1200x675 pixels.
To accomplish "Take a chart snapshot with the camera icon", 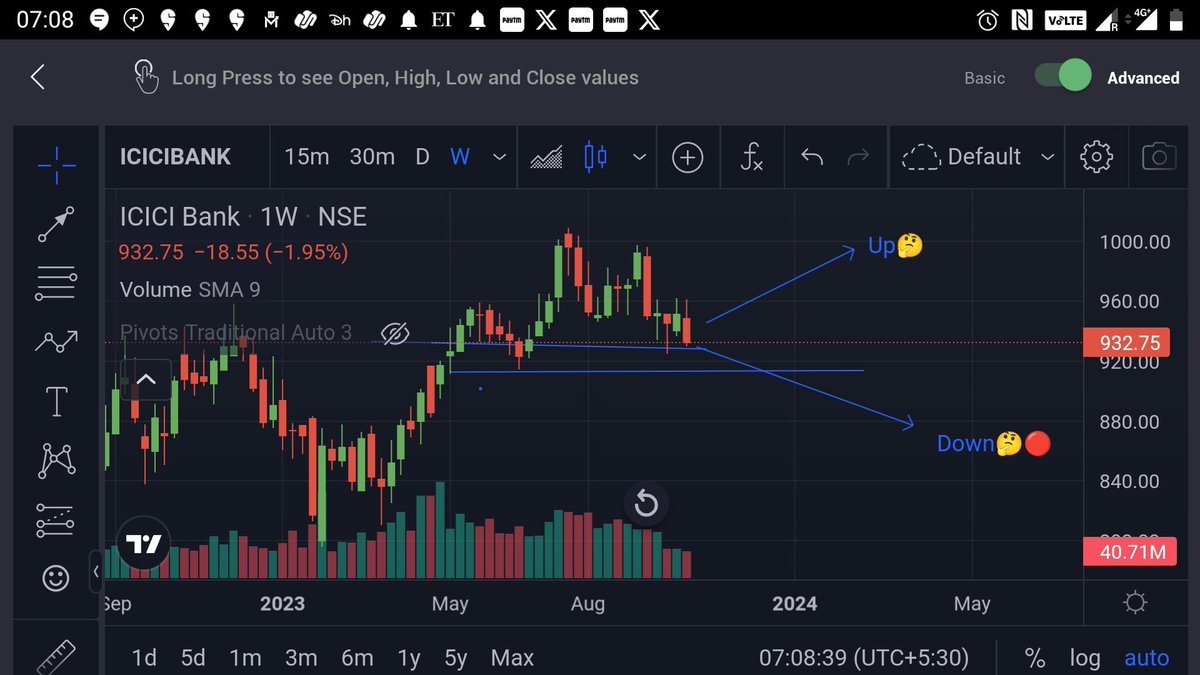I will pyautogui.click(x=1158, y=157).
